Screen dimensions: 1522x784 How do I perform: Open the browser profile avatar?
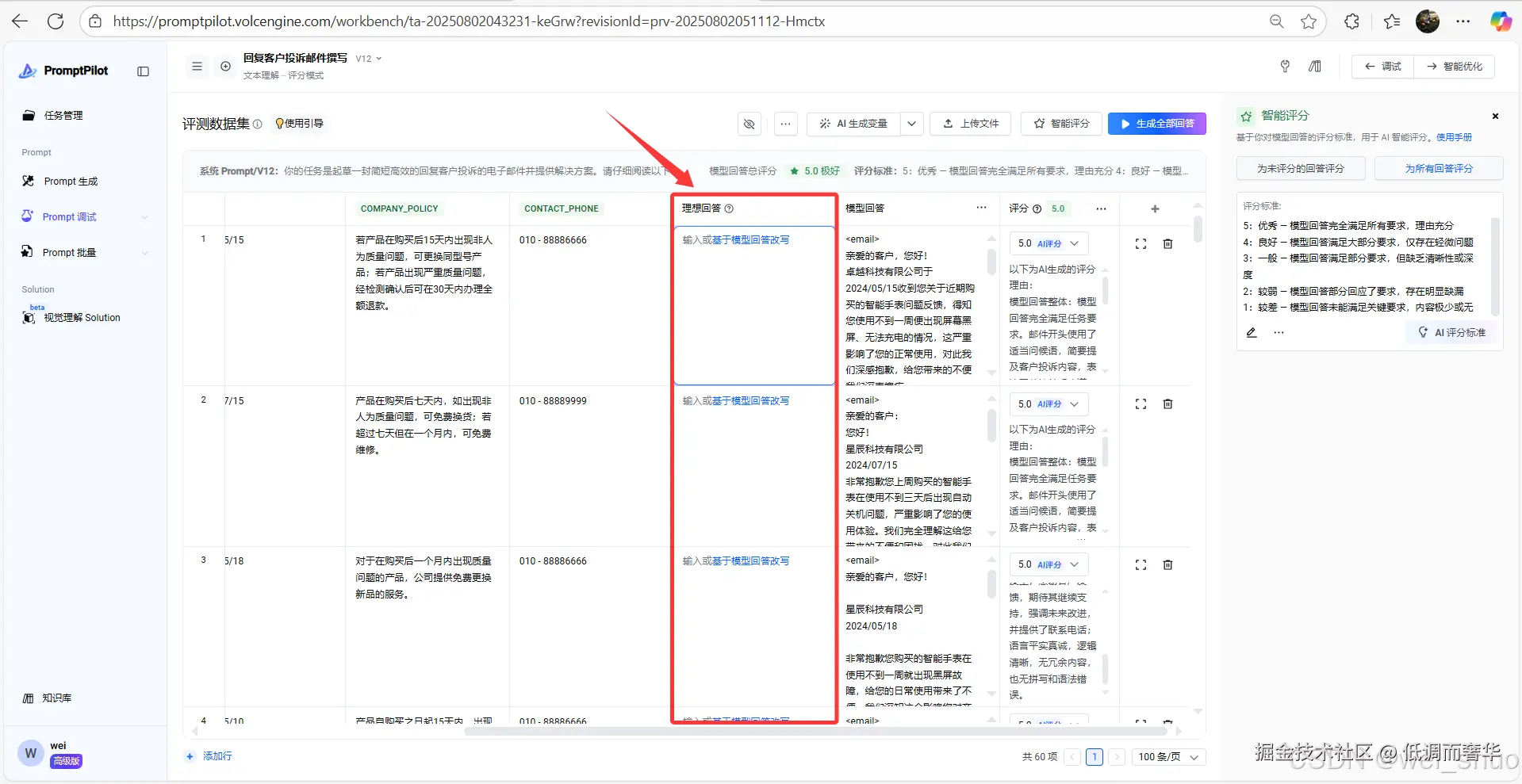1428,21
